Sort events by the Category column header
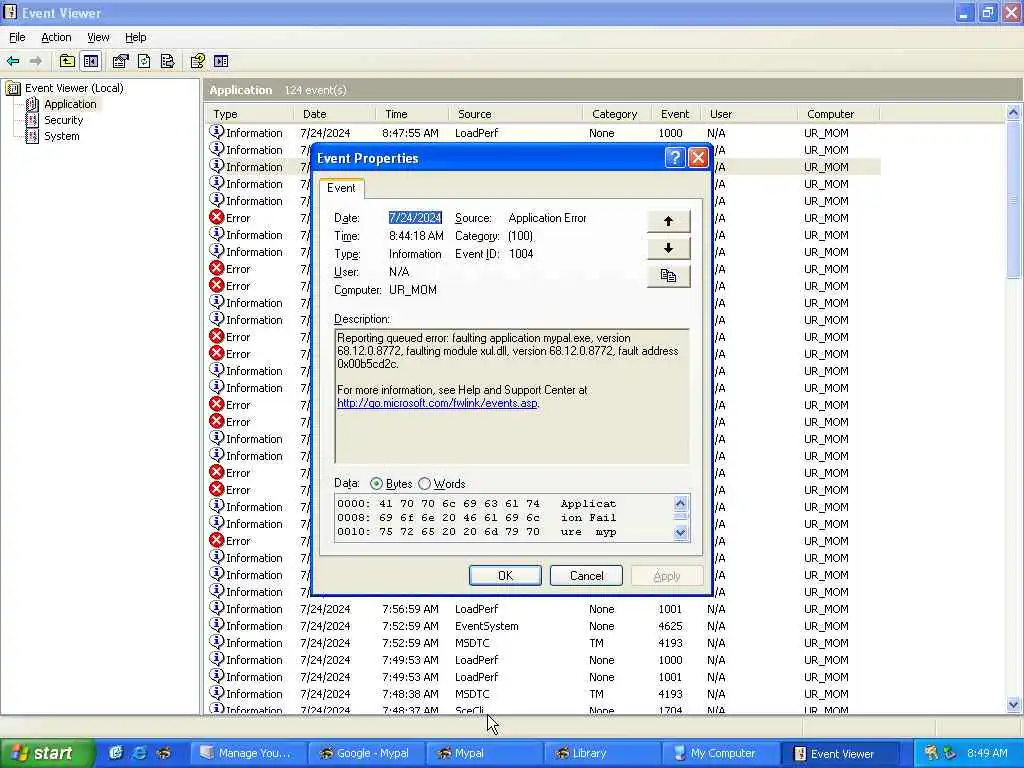Viewport: 1024px width, 768px height. tap(616, 114)
